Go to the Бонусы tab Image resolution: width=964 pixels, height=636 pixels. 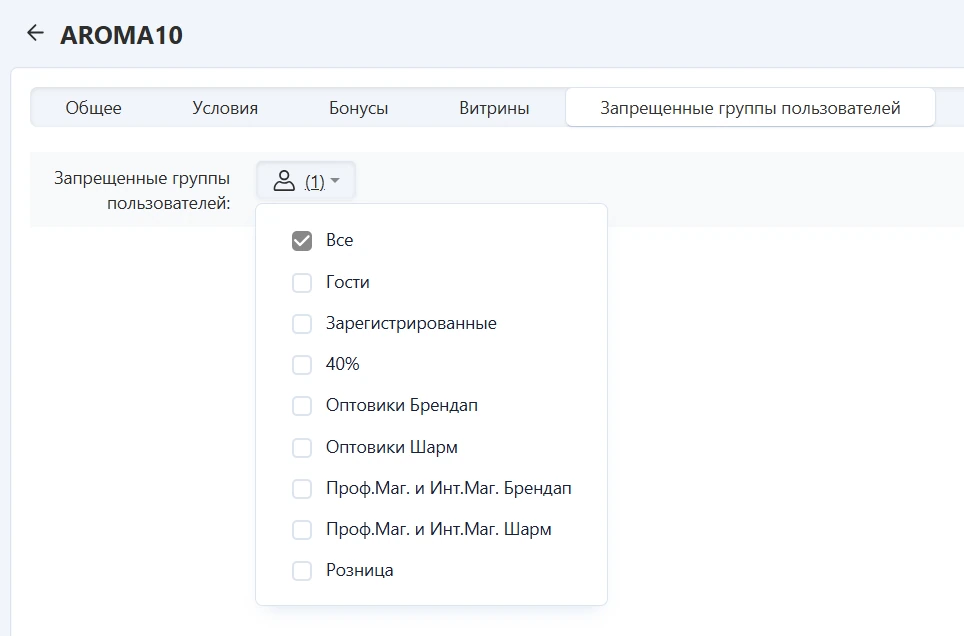(x=358, y=108)
